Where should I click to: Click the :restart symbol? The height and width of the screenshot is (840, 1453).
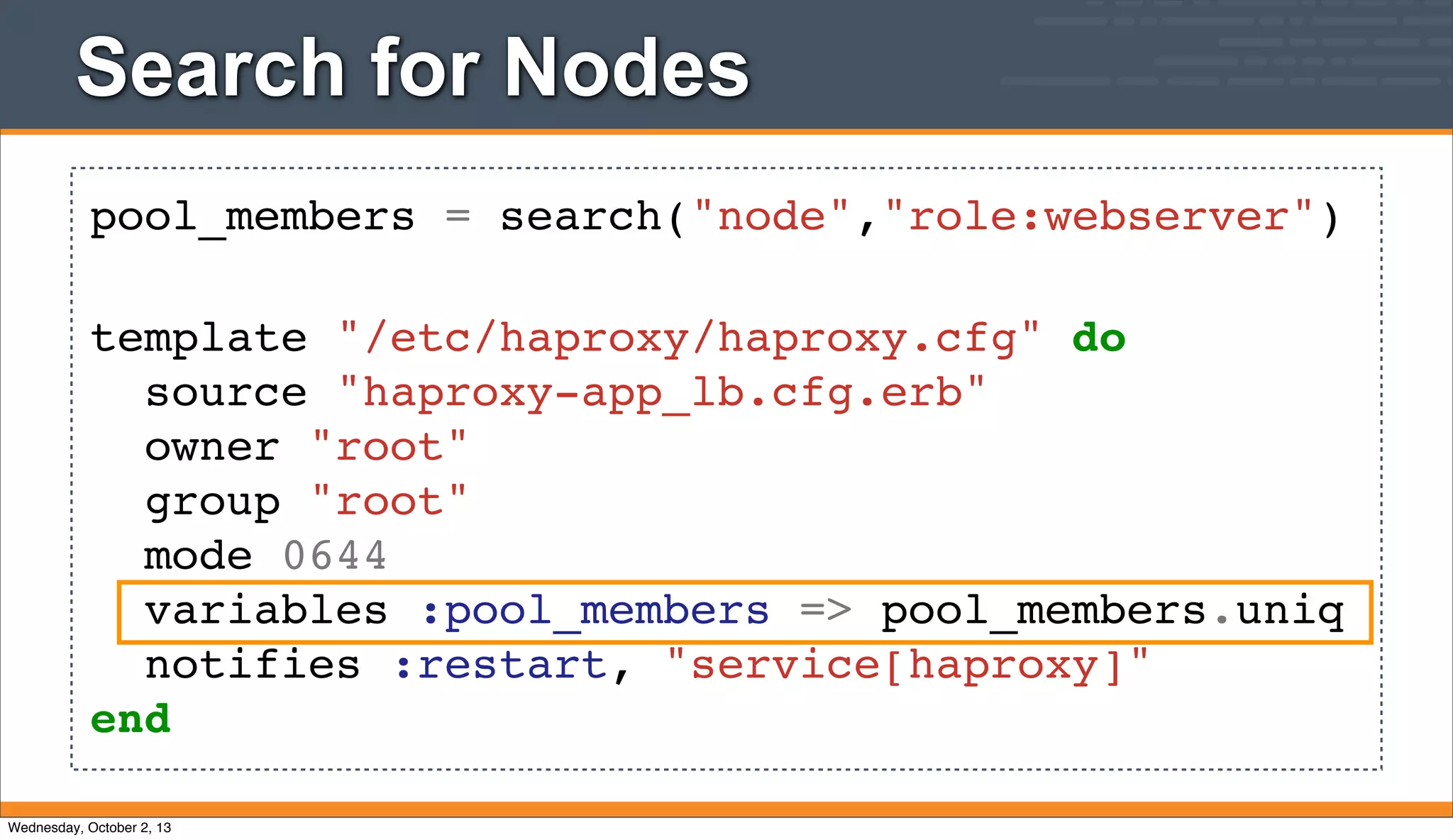point(501,665)
